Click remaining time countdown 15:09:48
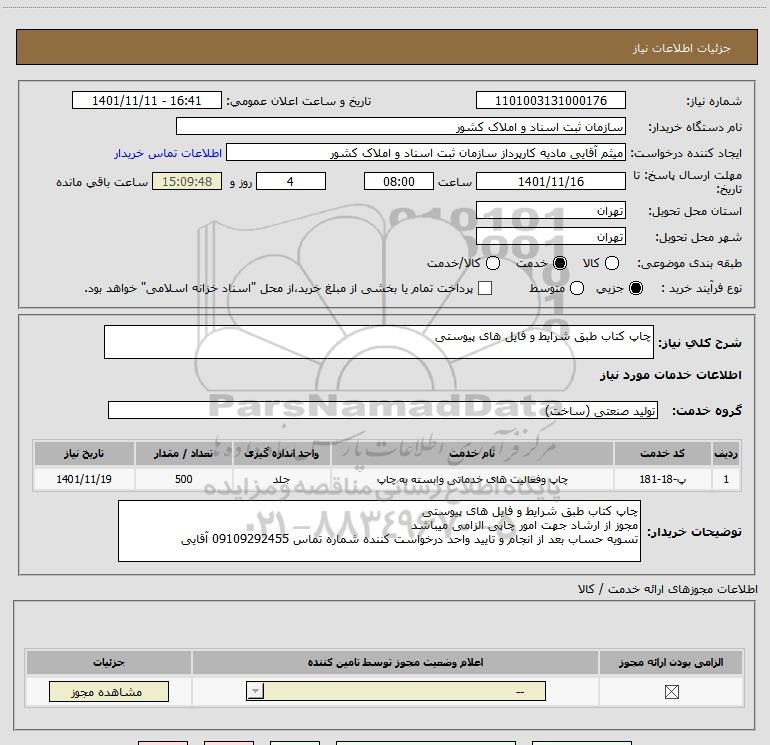The width and height of the screenshot is (770, 745). [187, 181]
